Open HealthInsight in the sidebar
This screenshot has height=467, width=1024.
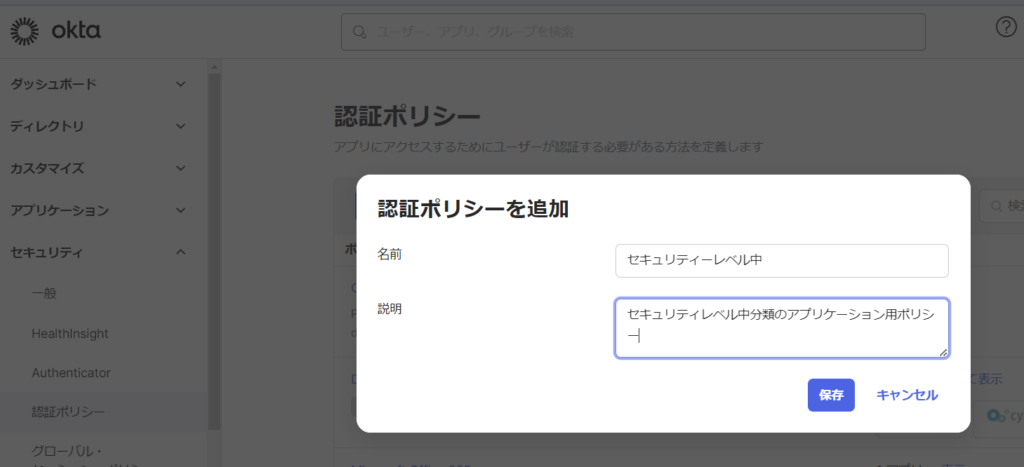click(70, 334)
